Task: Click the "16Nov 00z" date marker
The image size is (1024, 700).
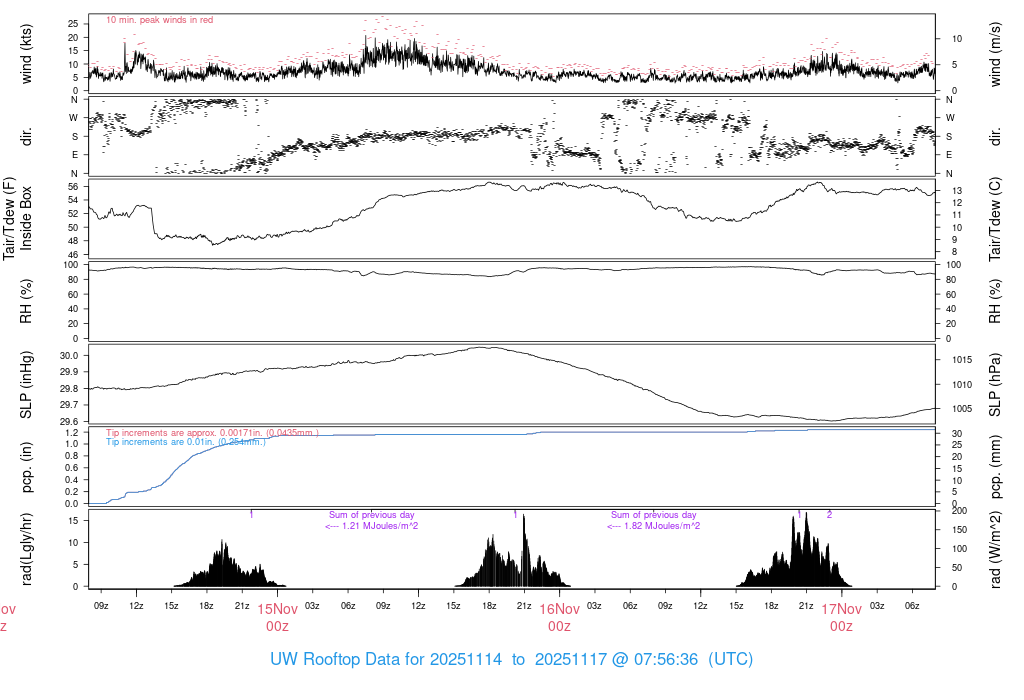Action: (x=560, y=618)
